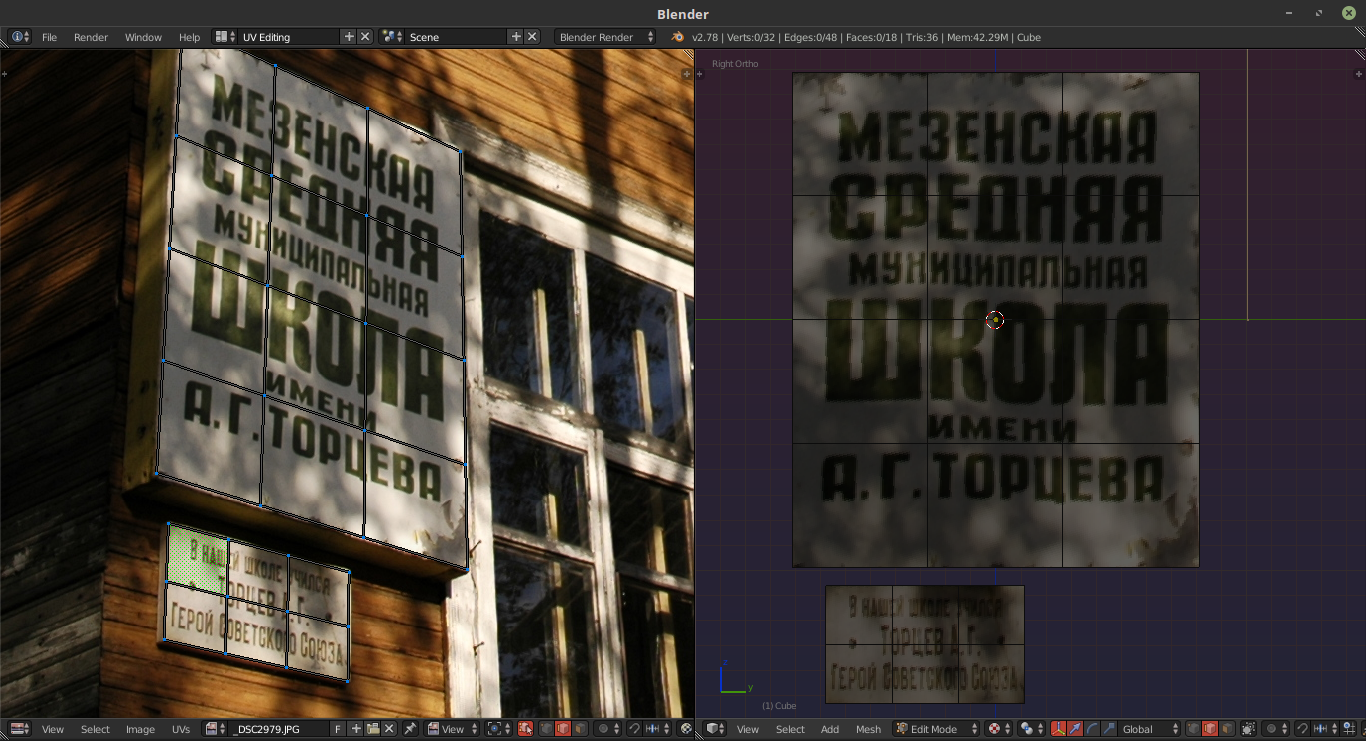The width and height of the screenshot is (1366, 741).
Task: Pin the displayed image
Action: [410, 729]
